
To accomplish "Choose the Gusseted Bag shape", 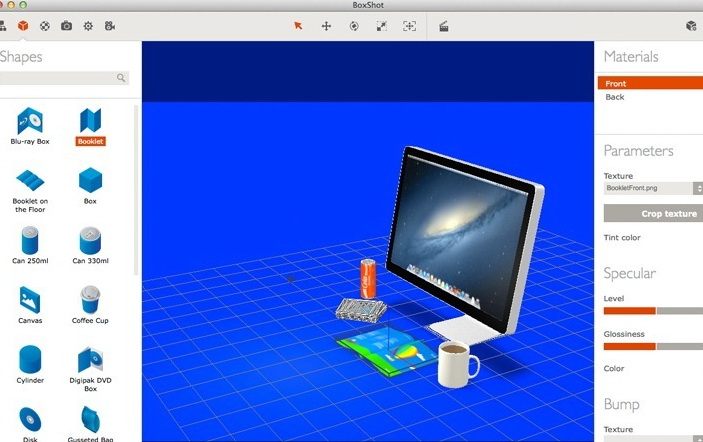I will pos(91,424).
